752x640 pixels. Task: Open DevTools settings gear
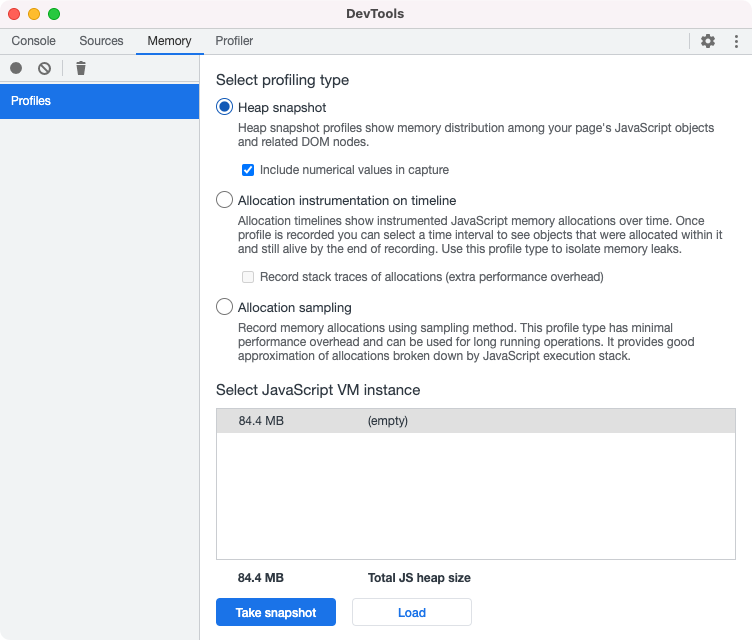708,41
